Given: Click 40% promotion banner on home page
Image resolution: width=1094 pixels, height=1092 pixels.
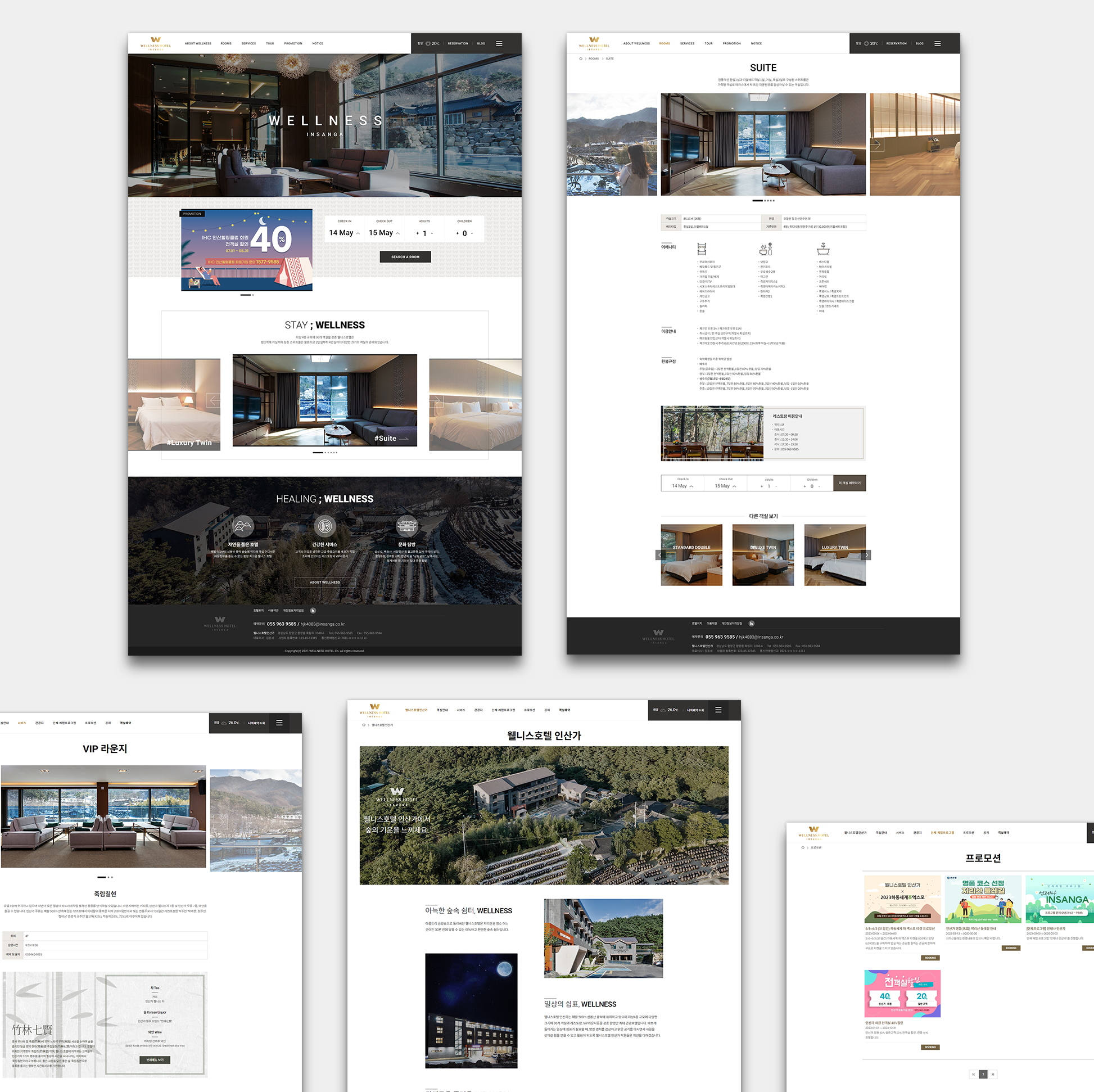Looking at the screenshot, I should pos(247,250).
